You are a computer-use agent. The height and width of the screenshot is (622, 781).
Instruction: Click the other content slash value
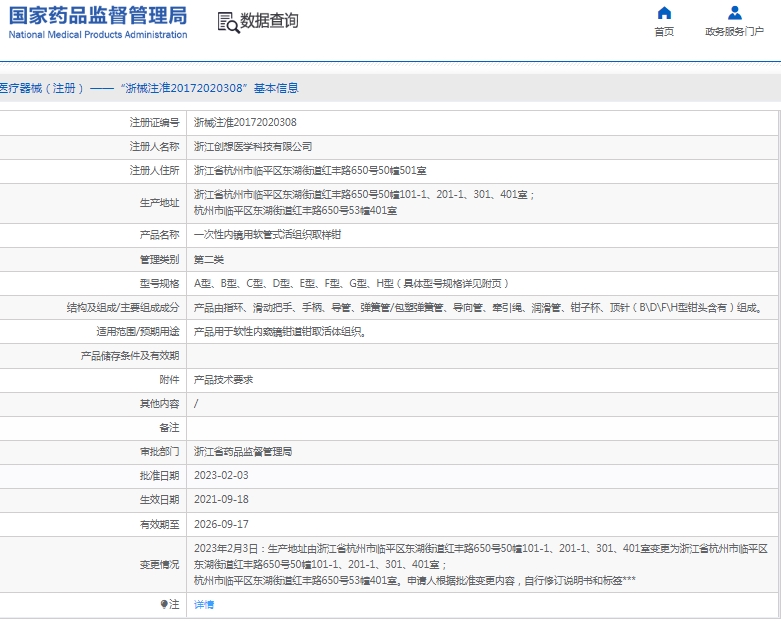(196, 403)
